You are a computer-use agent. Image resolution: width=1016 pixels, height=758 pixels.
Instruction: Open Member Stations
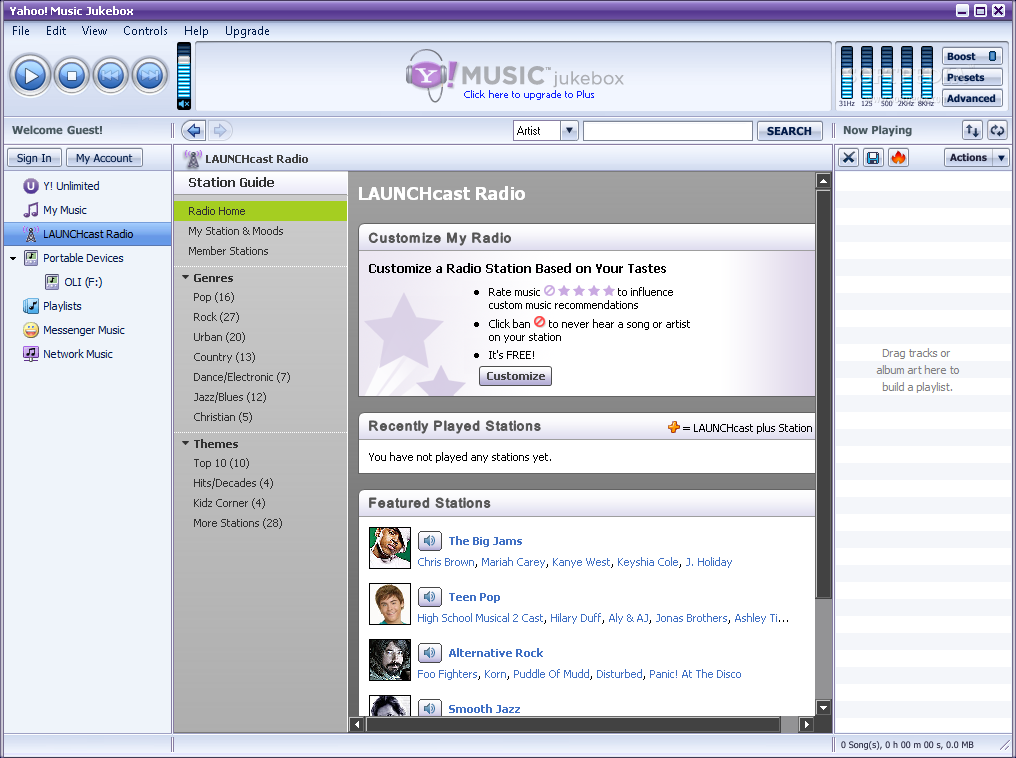228,251
